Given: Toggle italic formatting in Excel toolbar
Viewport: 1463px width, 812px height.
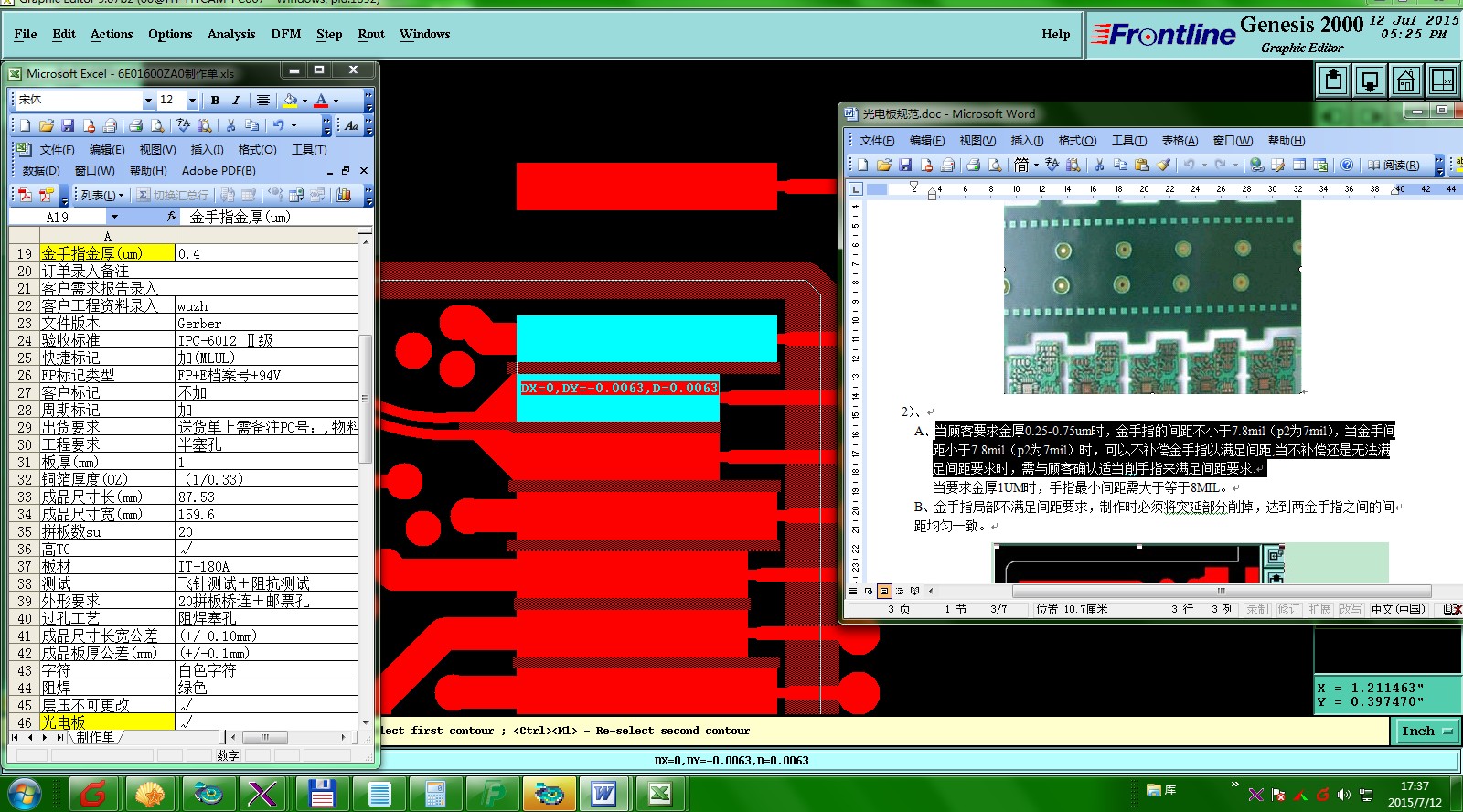Looking at the screenshot, I should click(x=236, y=100).
